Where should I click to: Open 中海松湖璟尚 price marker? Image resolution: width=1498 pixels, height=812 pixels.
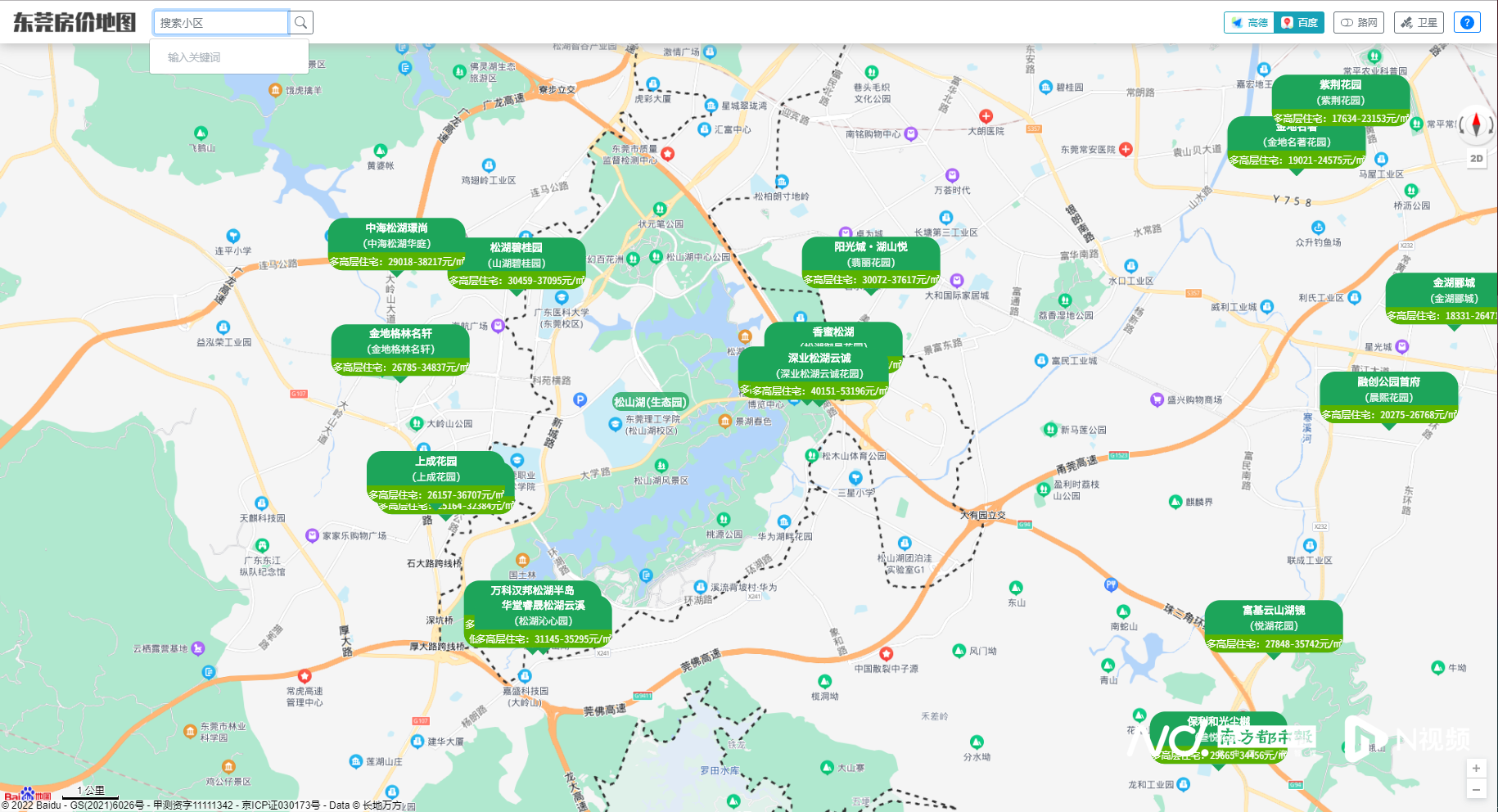click(x=396, y=244)
